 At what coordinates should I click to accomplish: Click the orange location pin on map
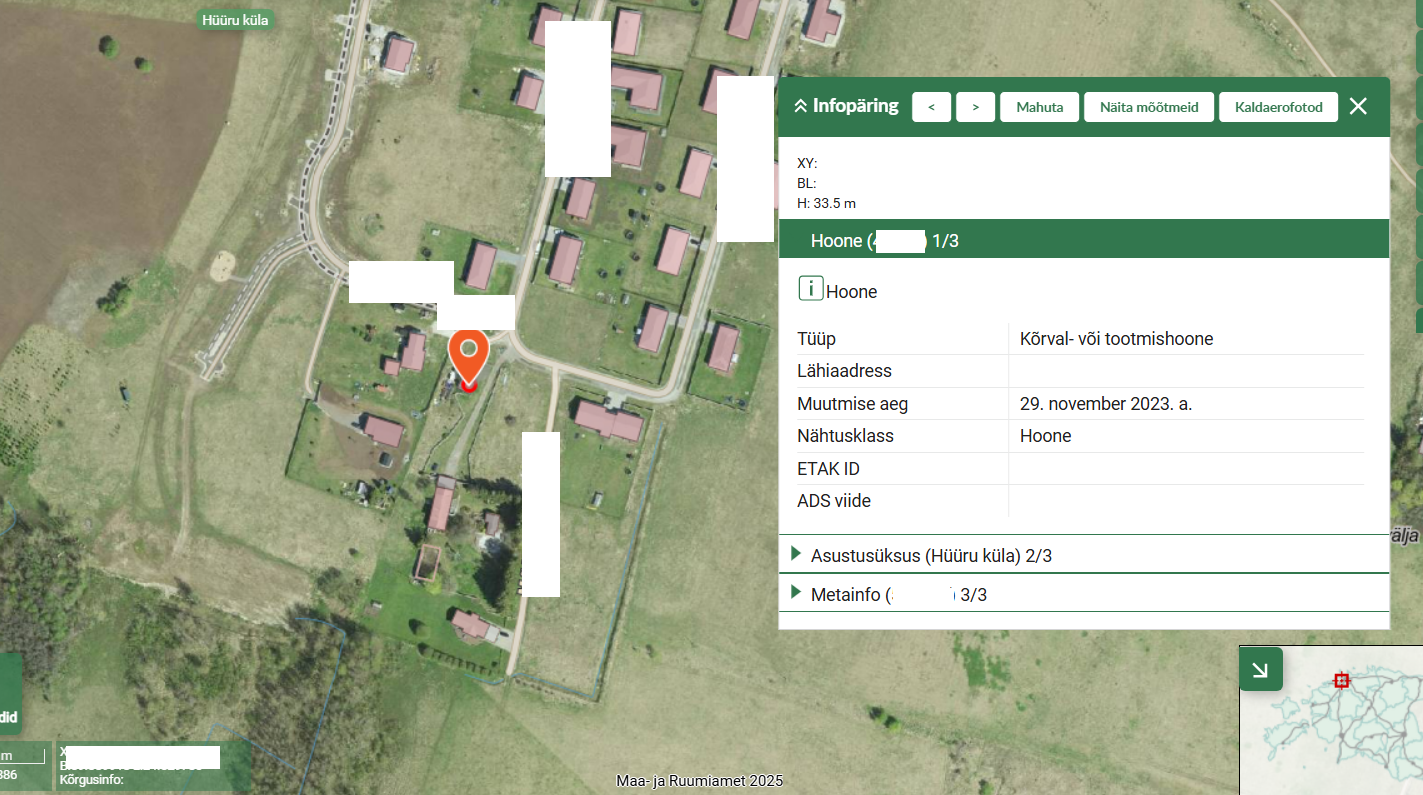pos(468,355)
